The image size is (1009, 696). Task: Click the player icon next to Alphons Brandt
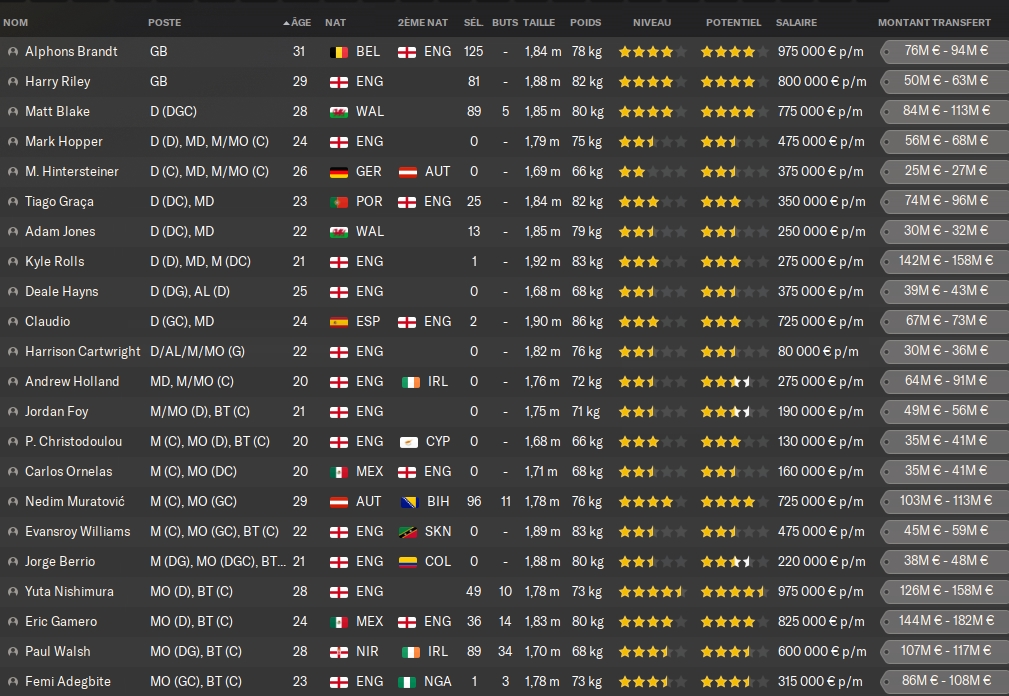click(12, 51)
